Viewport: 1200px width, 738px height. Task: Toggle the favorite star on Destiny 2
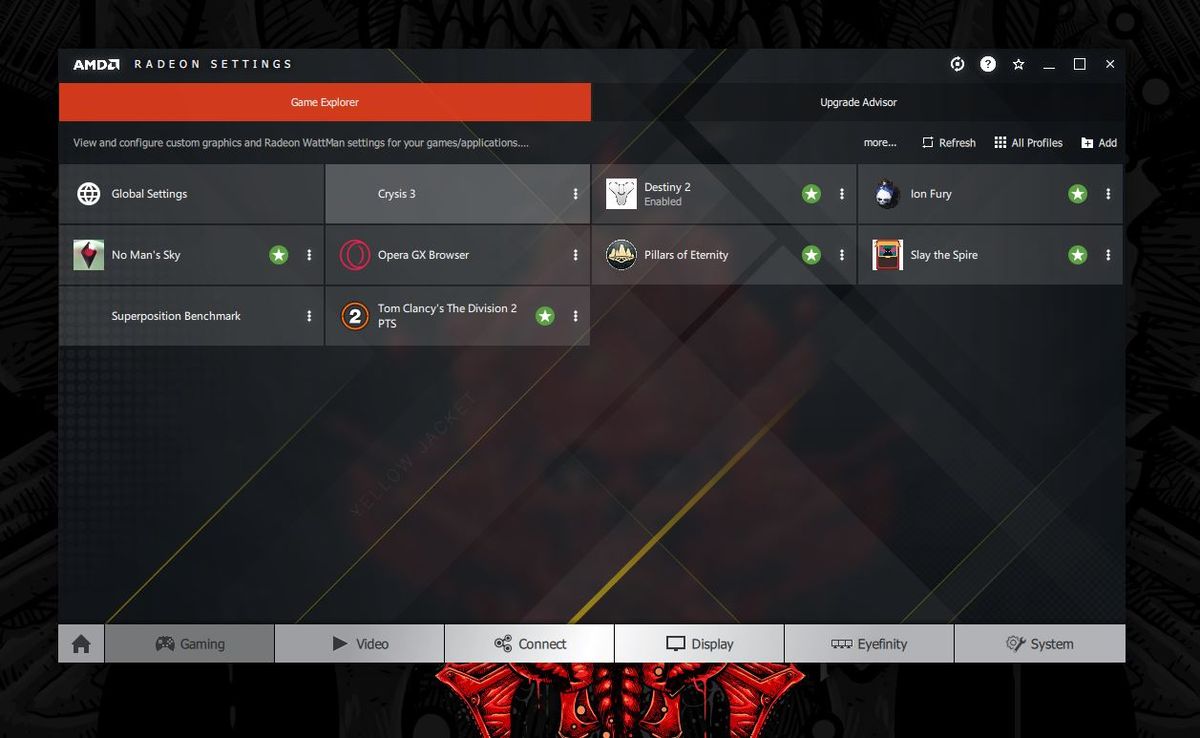811,194
